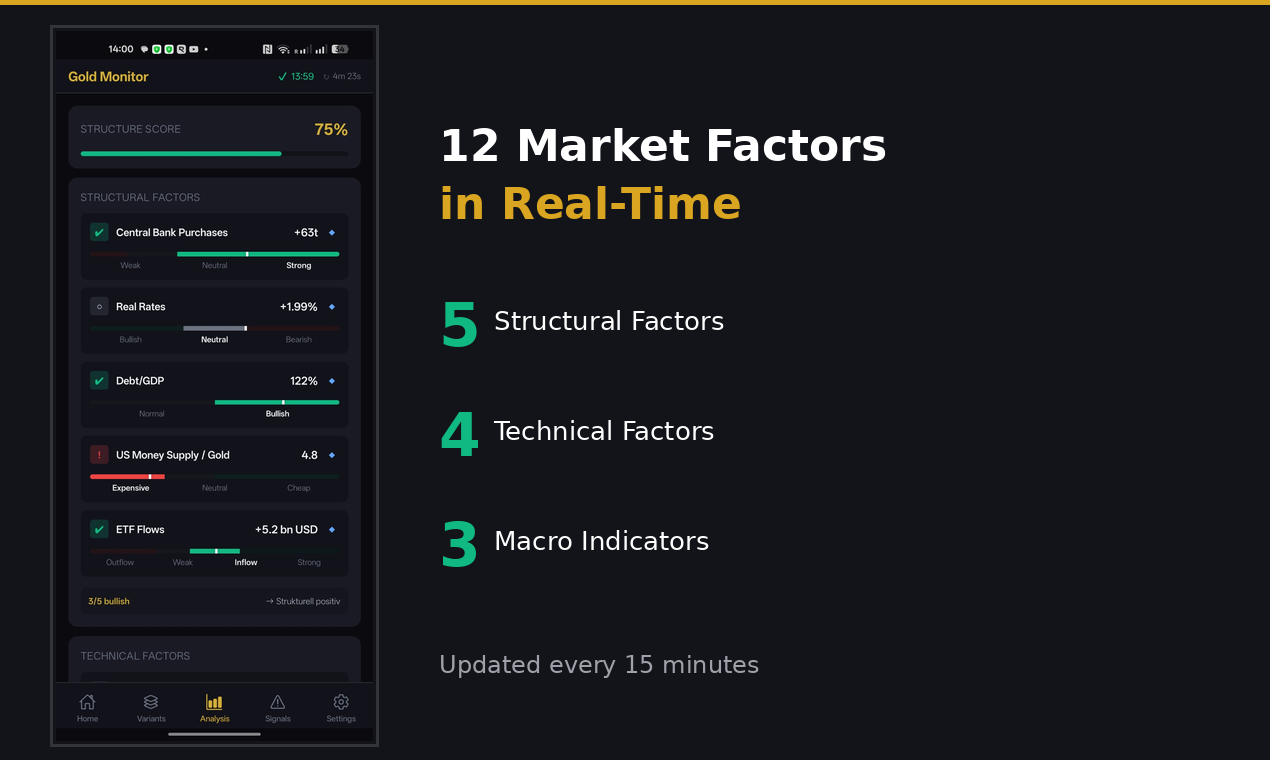The height and width of the screenshot is (760, 1270).
Task: Click the neutral circle toggle beside Real Rates
Action: (x=99, y=306)
